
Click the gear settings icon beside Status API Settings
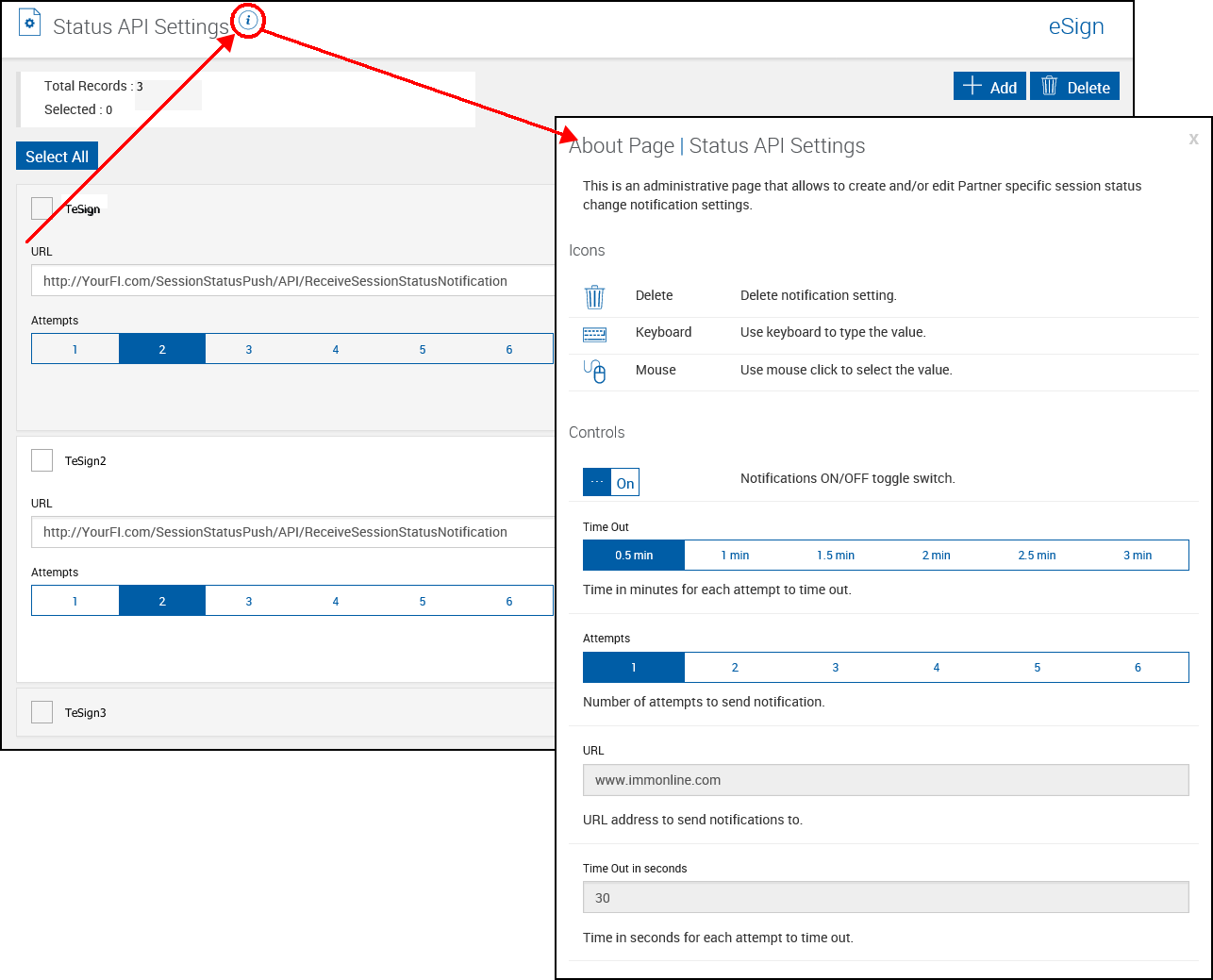(x=28, y=22)
